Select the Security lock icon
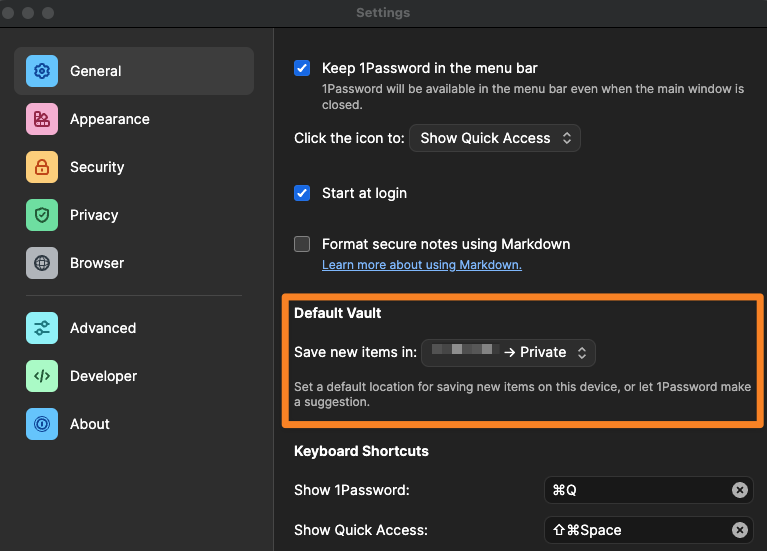767x551 pixels. tap(42, 167)
